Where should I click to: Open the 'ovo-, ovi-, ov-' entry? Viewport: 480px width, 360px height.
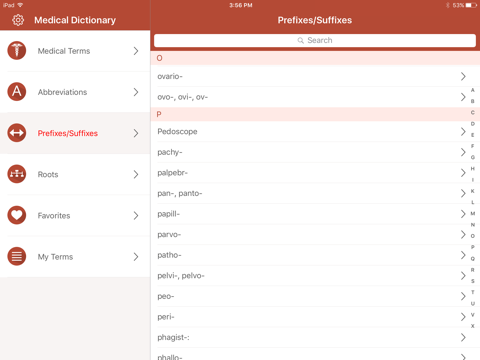coord(315,97)
